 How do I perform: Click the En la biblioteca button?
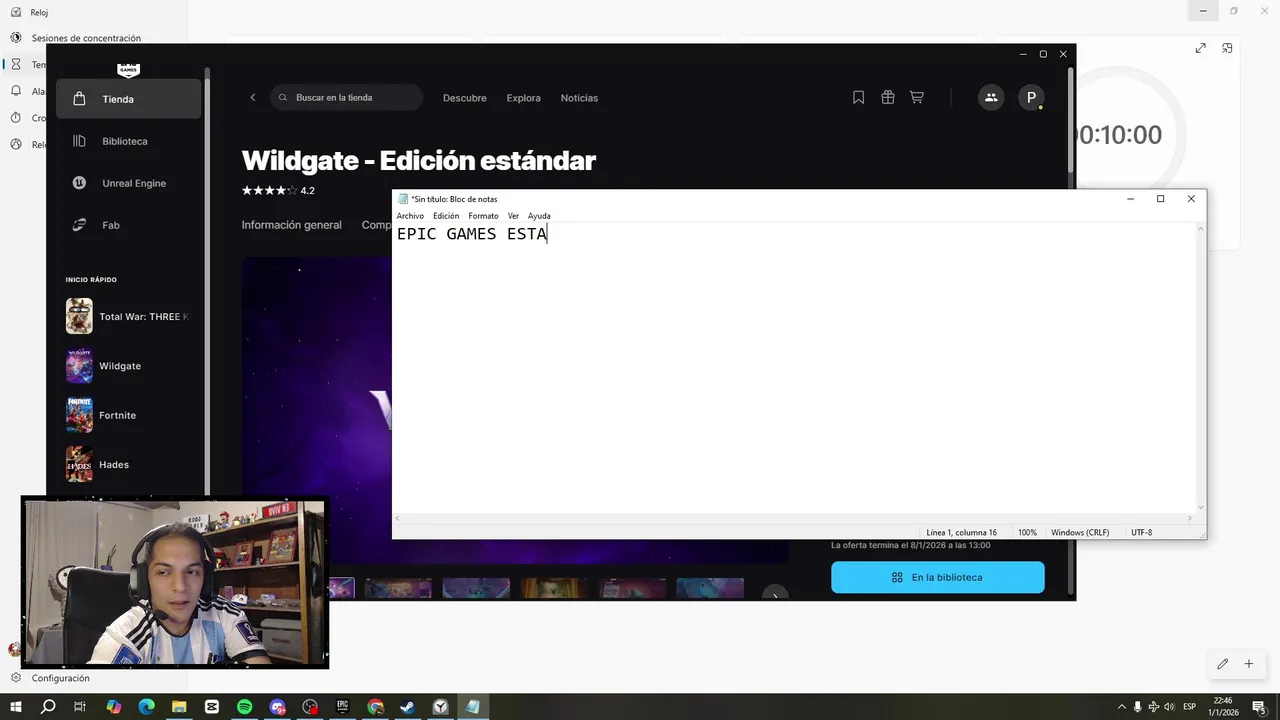937,577
